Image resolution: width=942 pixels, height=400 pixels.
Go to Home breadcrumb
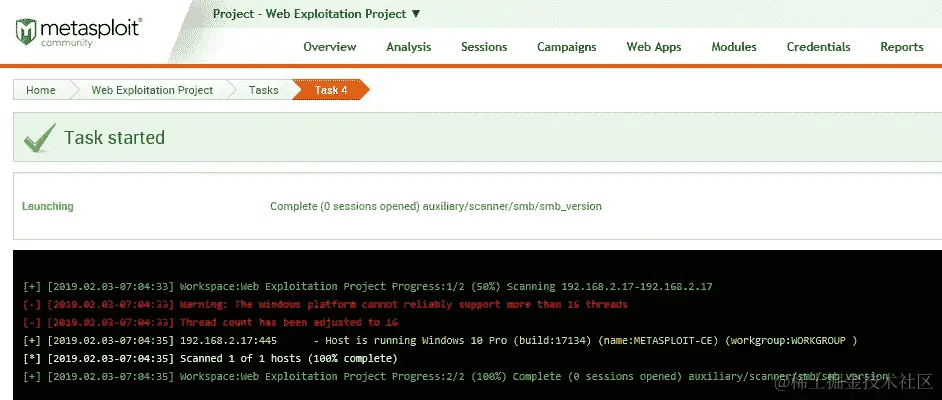pos(41,90)
